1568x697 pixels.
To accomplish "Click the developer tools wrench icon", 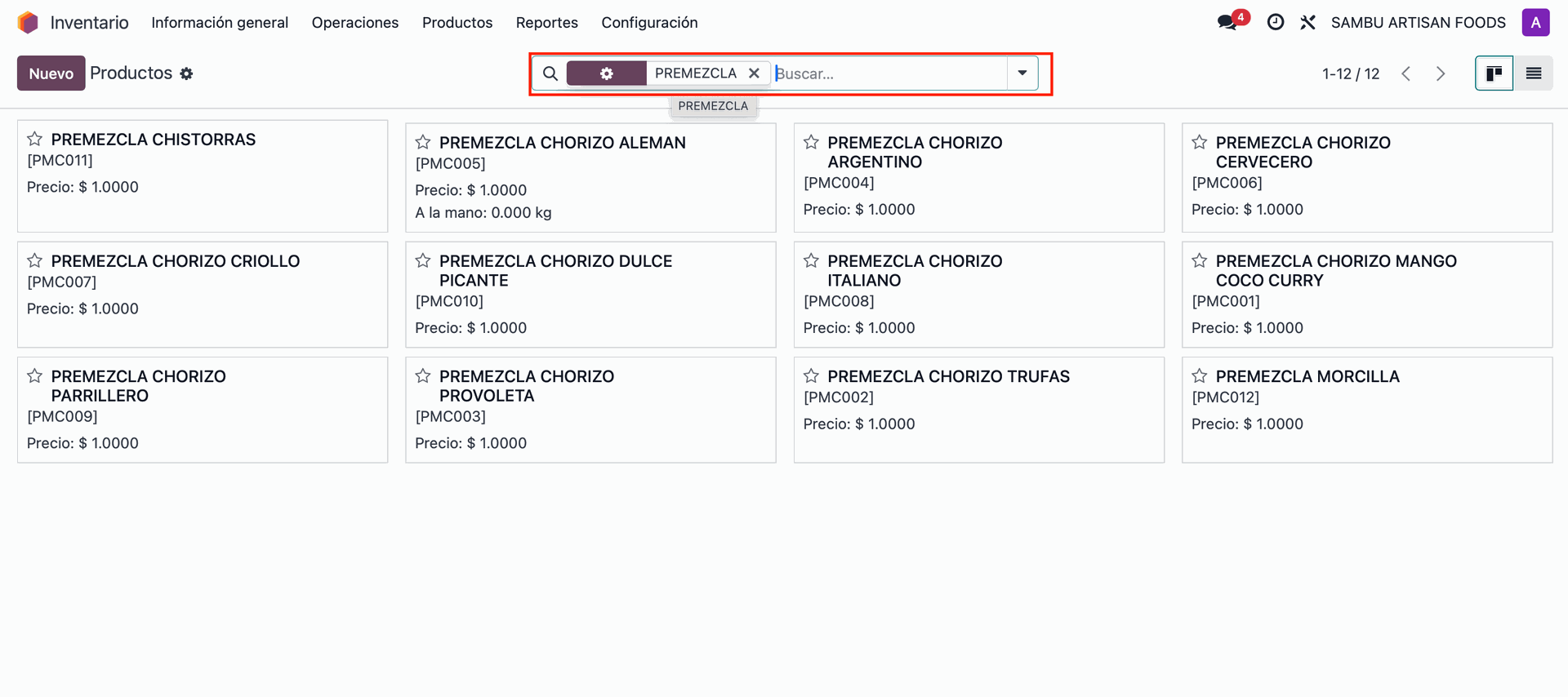I will (x=1307, y=23).
